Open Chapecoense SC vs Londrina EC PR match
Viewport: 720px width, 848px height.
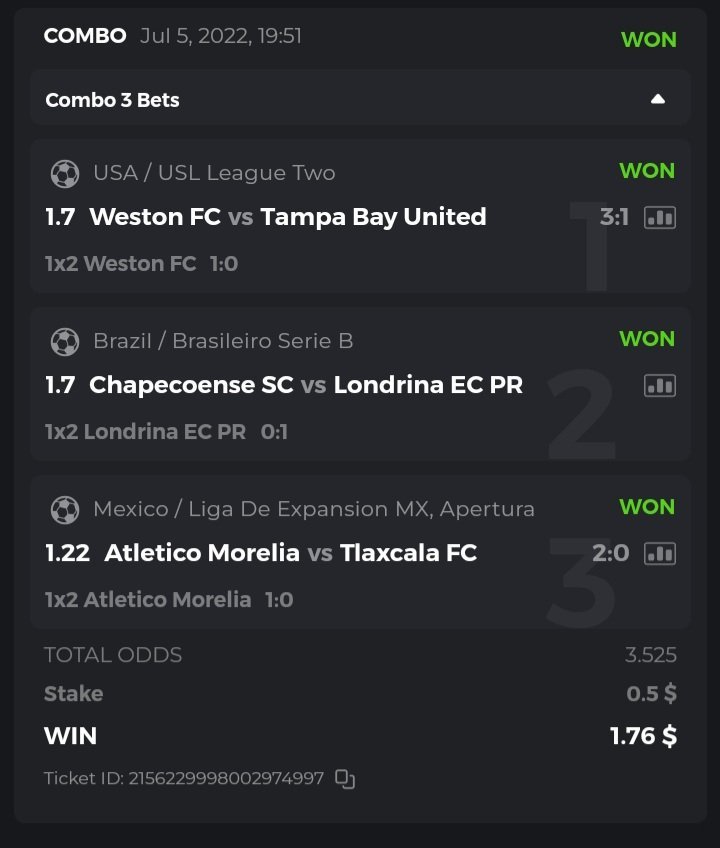(305, 385)
